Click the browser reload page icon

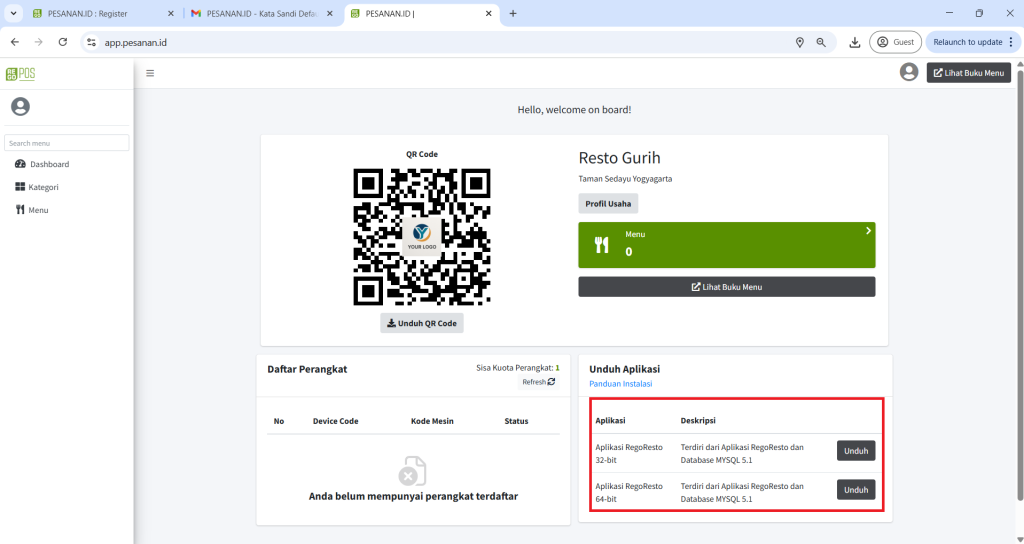[63, 42]
